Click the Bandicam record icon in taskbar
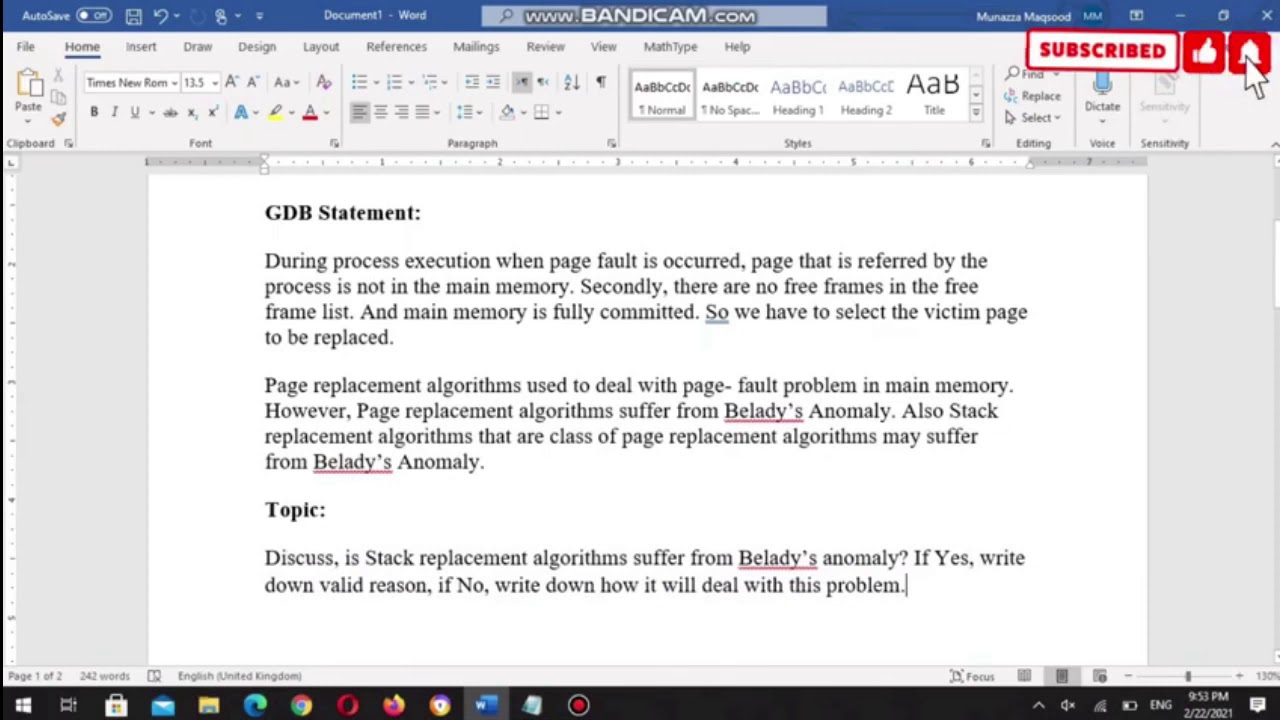The width and height of the screenshot is (1280, 720). 578,705
